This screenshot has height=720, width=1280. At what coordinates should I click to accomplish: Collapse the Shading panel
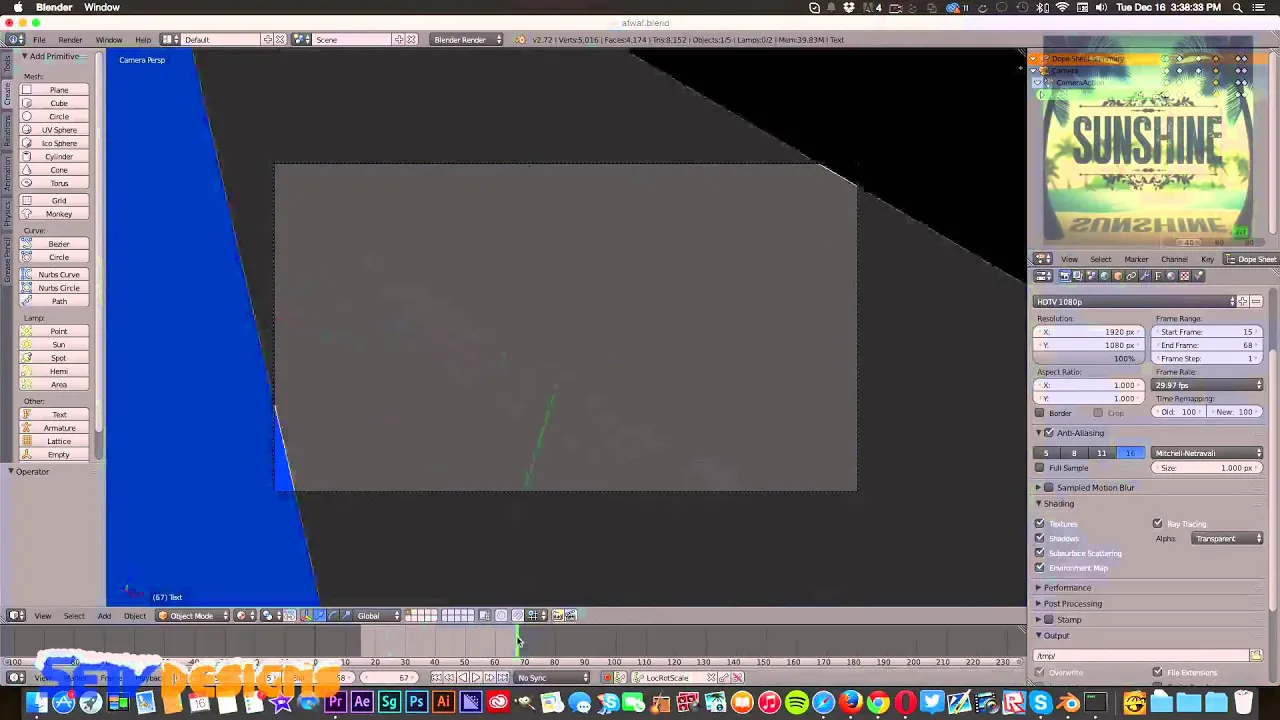click(x=1058, y=504)
